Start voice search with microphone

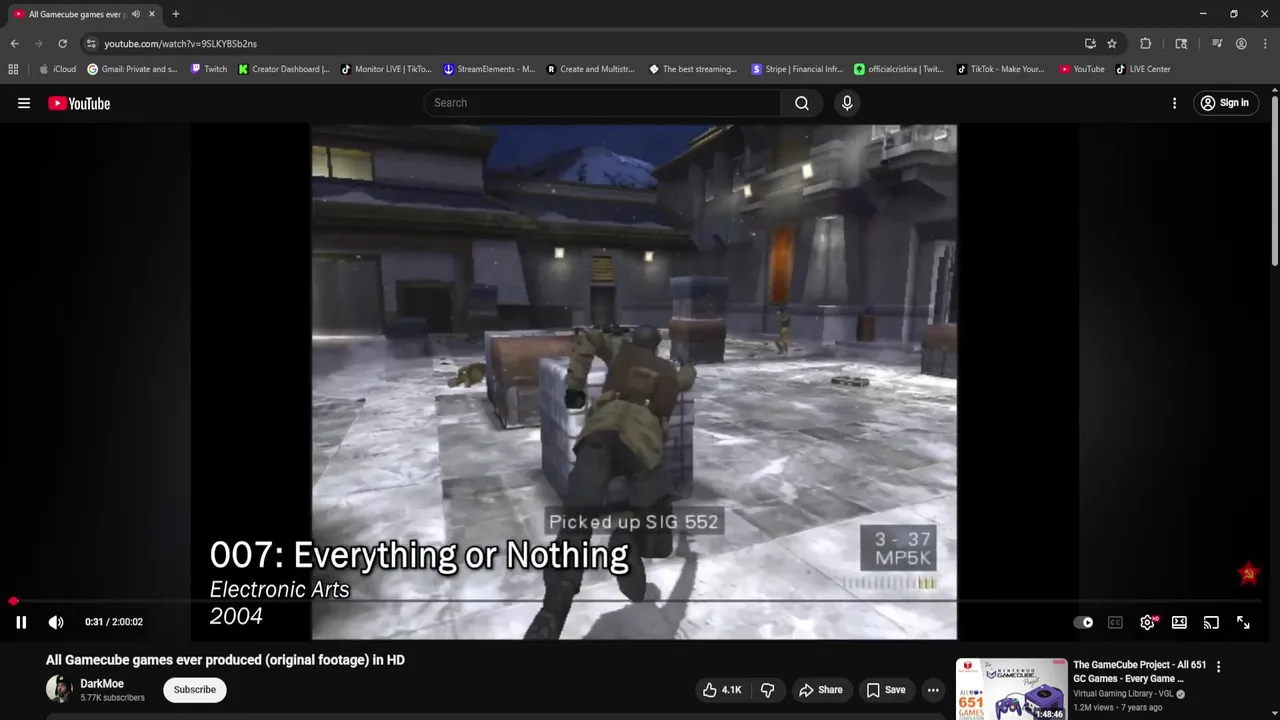(x=847, y=103)
